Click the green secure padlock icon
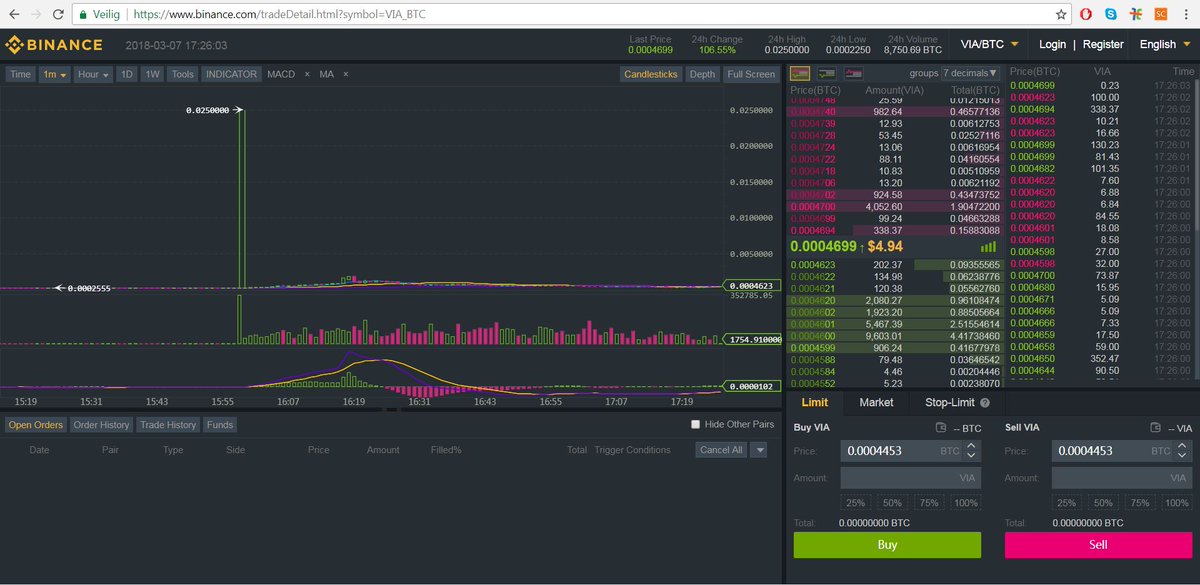Viewport: 1200px width, 585px height. (81, 15)
